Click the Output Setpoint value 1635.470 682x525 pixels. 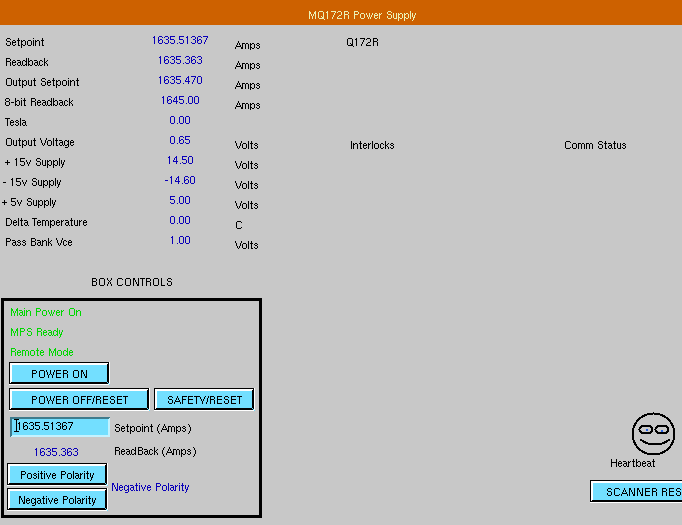tap(180, 80)
